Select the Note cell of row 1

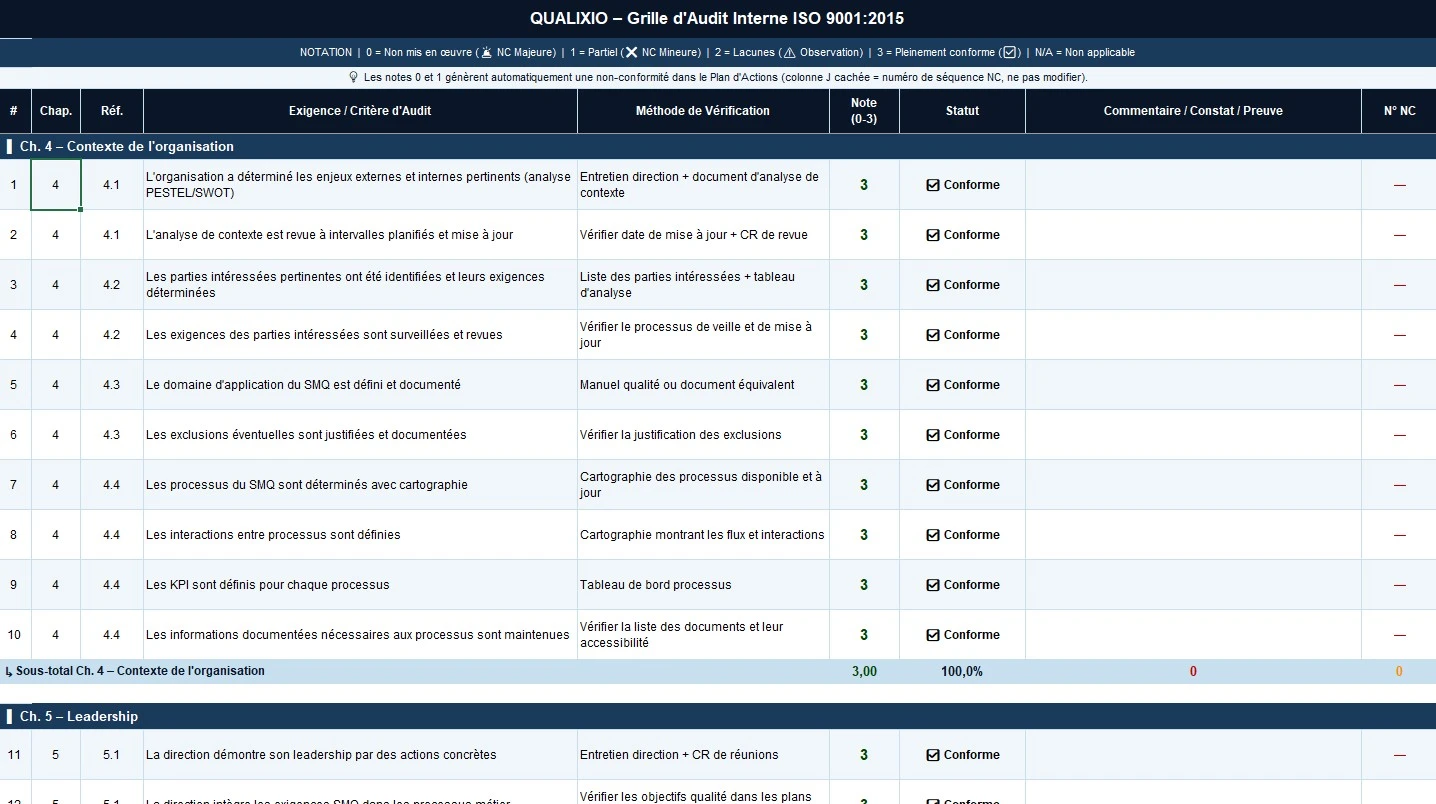tap(864, 185)
